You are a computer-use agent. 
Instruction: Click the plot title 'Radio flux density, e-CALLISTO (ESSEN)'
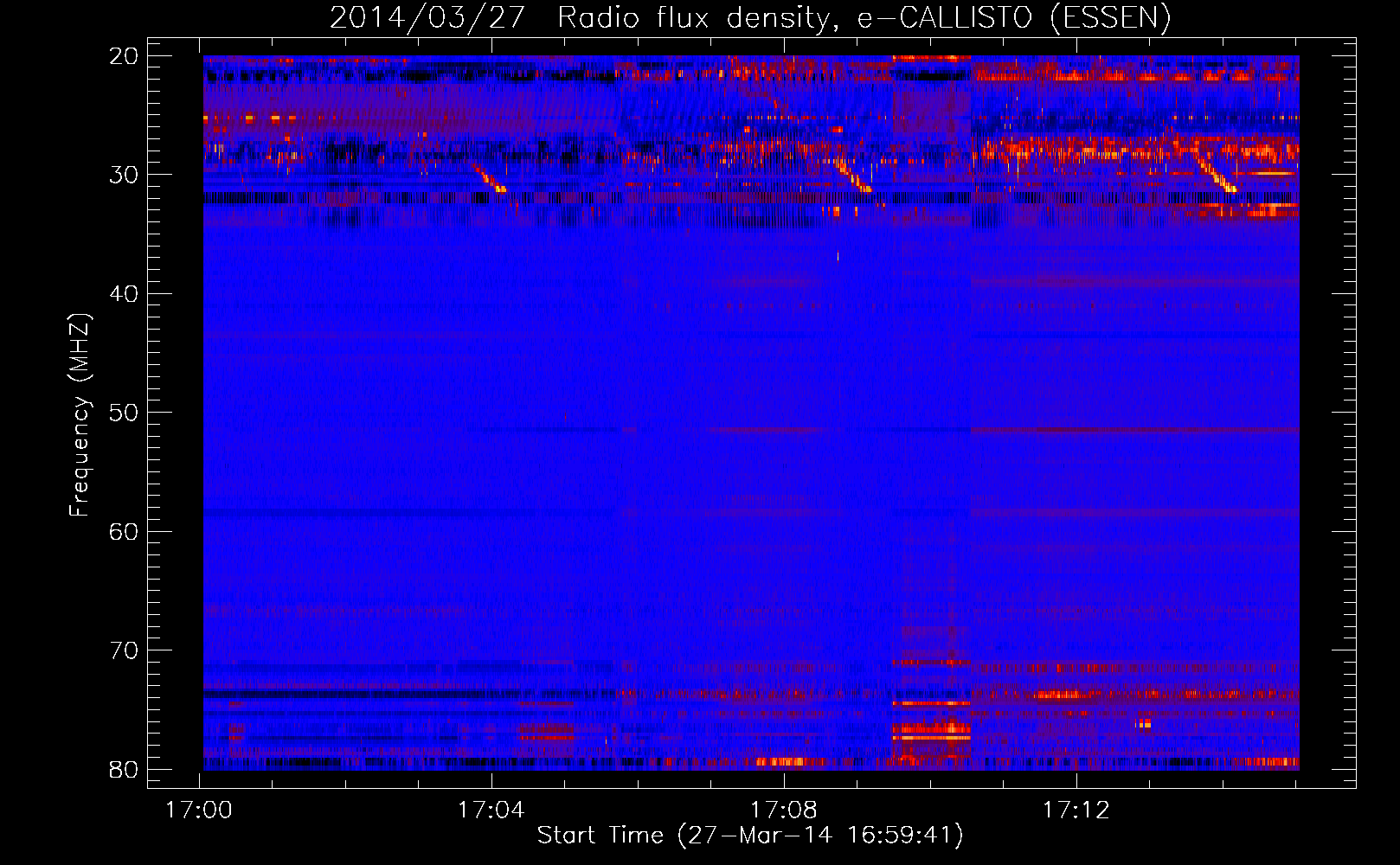pyautogui.click(x=864, y=18)
